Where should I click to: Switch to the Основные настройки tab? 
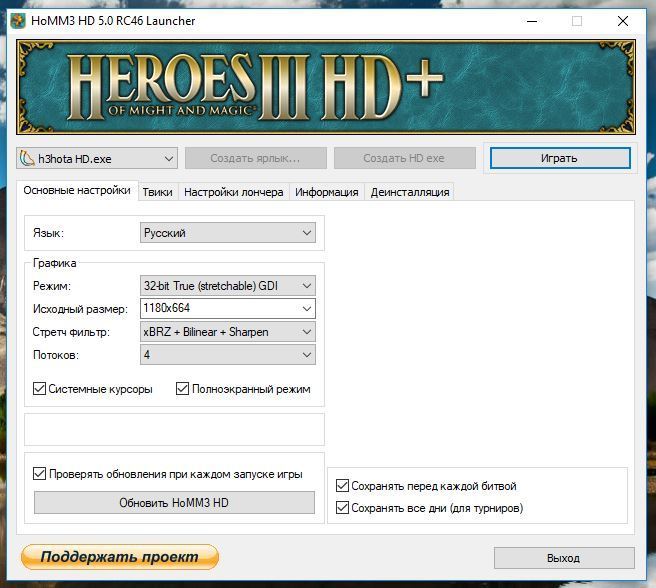pyautogui.click(x=77, y=190)
